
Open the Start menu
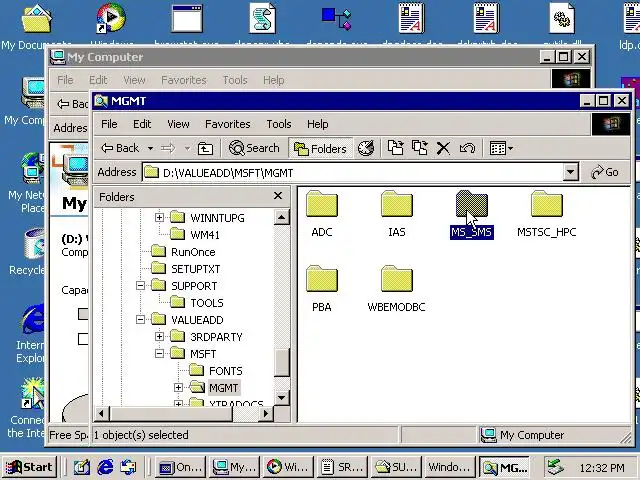(x=29, y=467)
